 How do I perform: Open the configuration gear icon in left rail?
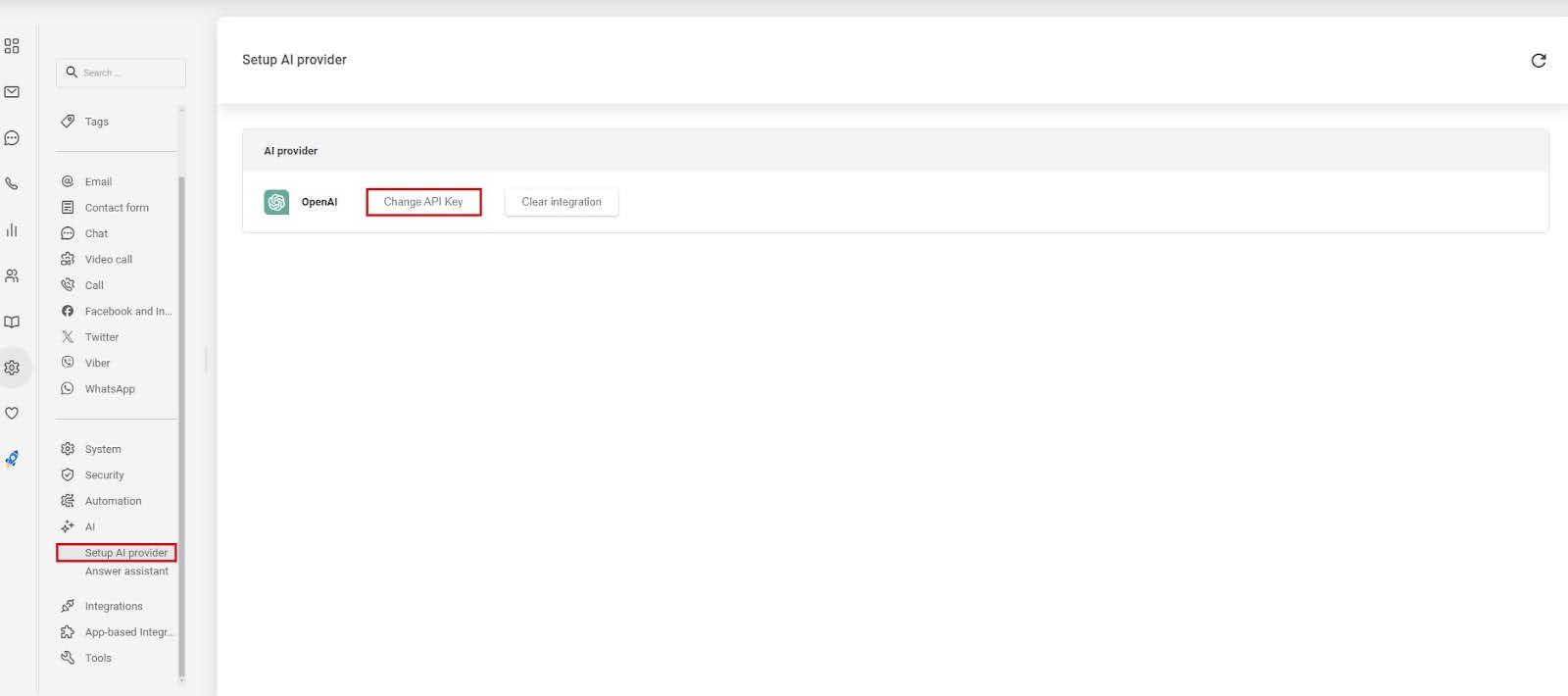pos(12,368)
